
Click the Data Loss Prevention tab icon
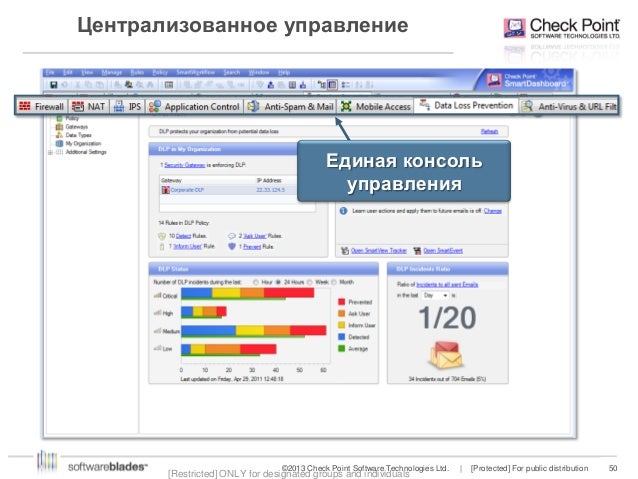tap(424, 104)
